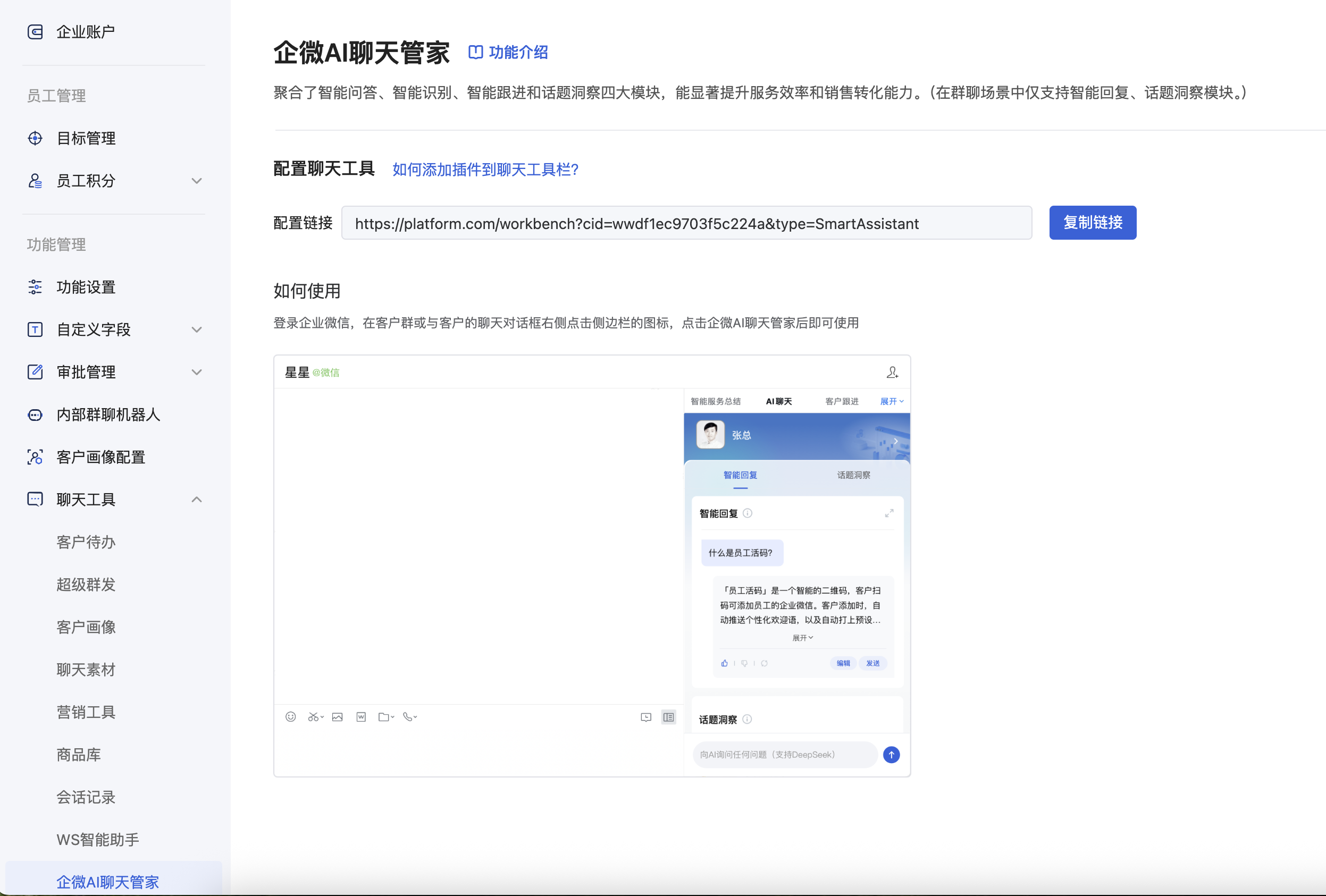This screenshot has width=1326, height=896.
Task: Switch to the 客户跟进 tab
Action: [x=842, y=402]
